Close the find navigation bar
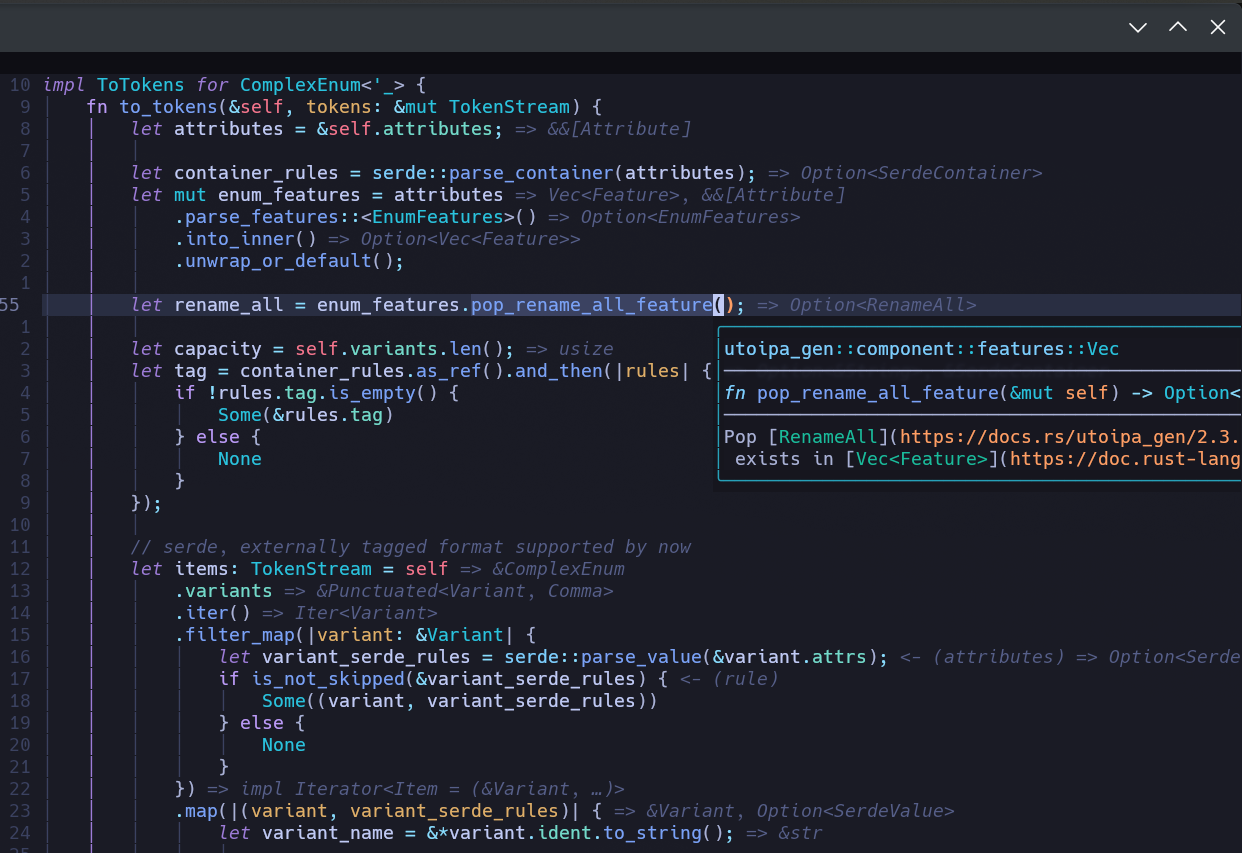The image size is (1242, 853). pyautogui.click(x=1218, y=27)
